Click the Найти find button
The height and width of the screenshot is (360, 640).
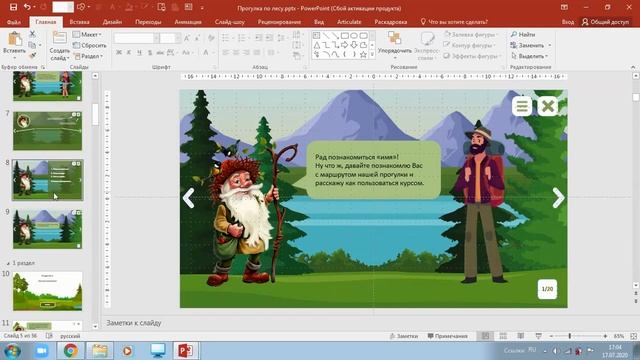point(523,35)
